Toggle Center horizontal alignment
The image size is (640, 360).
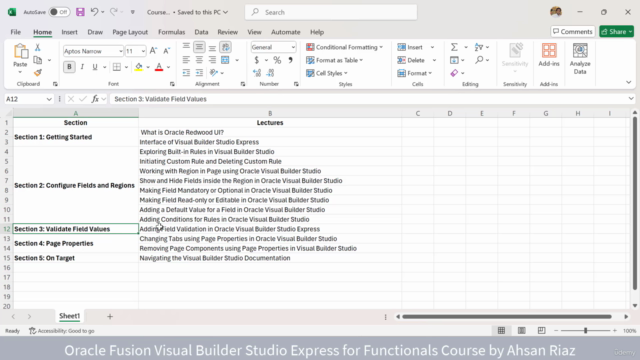point(199,60)
